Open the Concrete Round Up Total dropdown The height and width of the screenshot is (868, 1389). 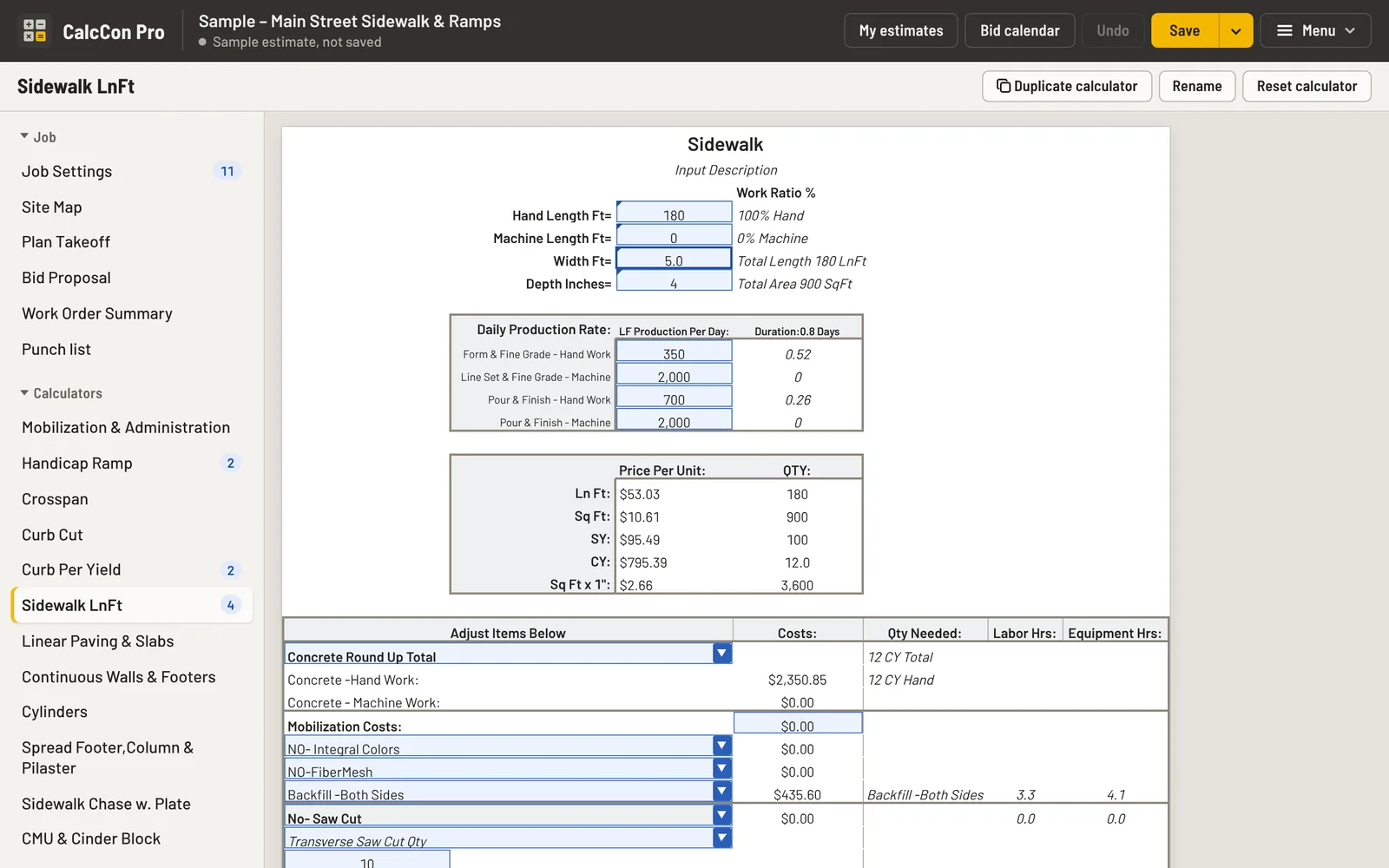pos(721,654)
